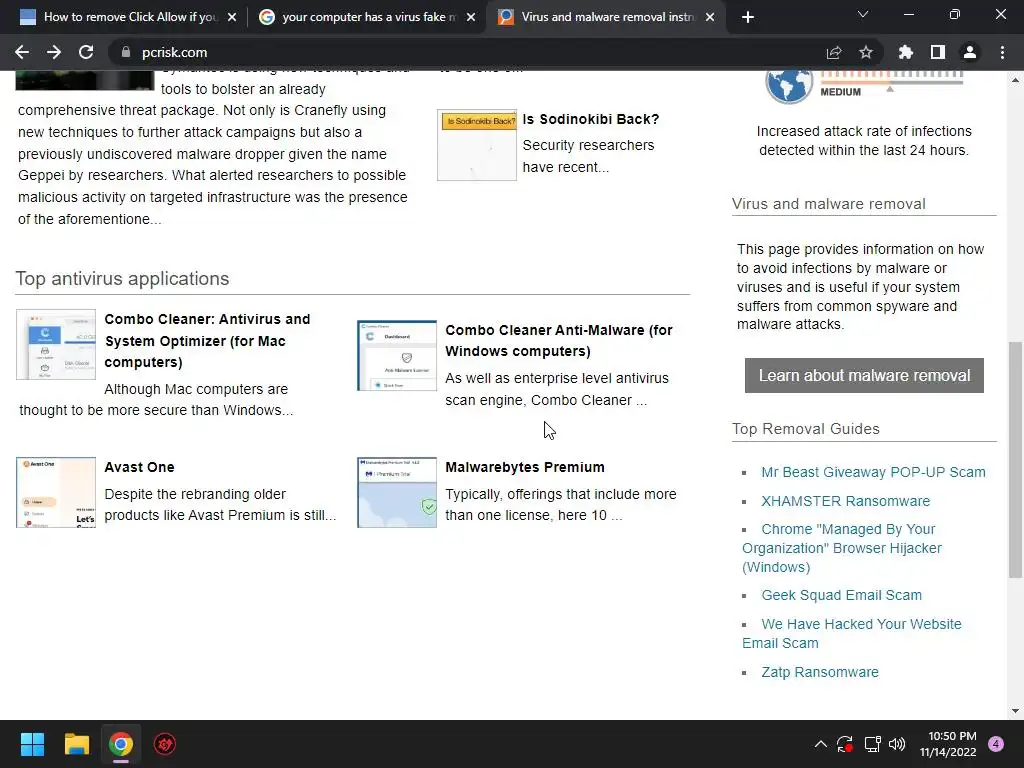Click Chrome icon in taskbar
The height and width of the screenshot is (768, 1024).
[x=121, y=744]
